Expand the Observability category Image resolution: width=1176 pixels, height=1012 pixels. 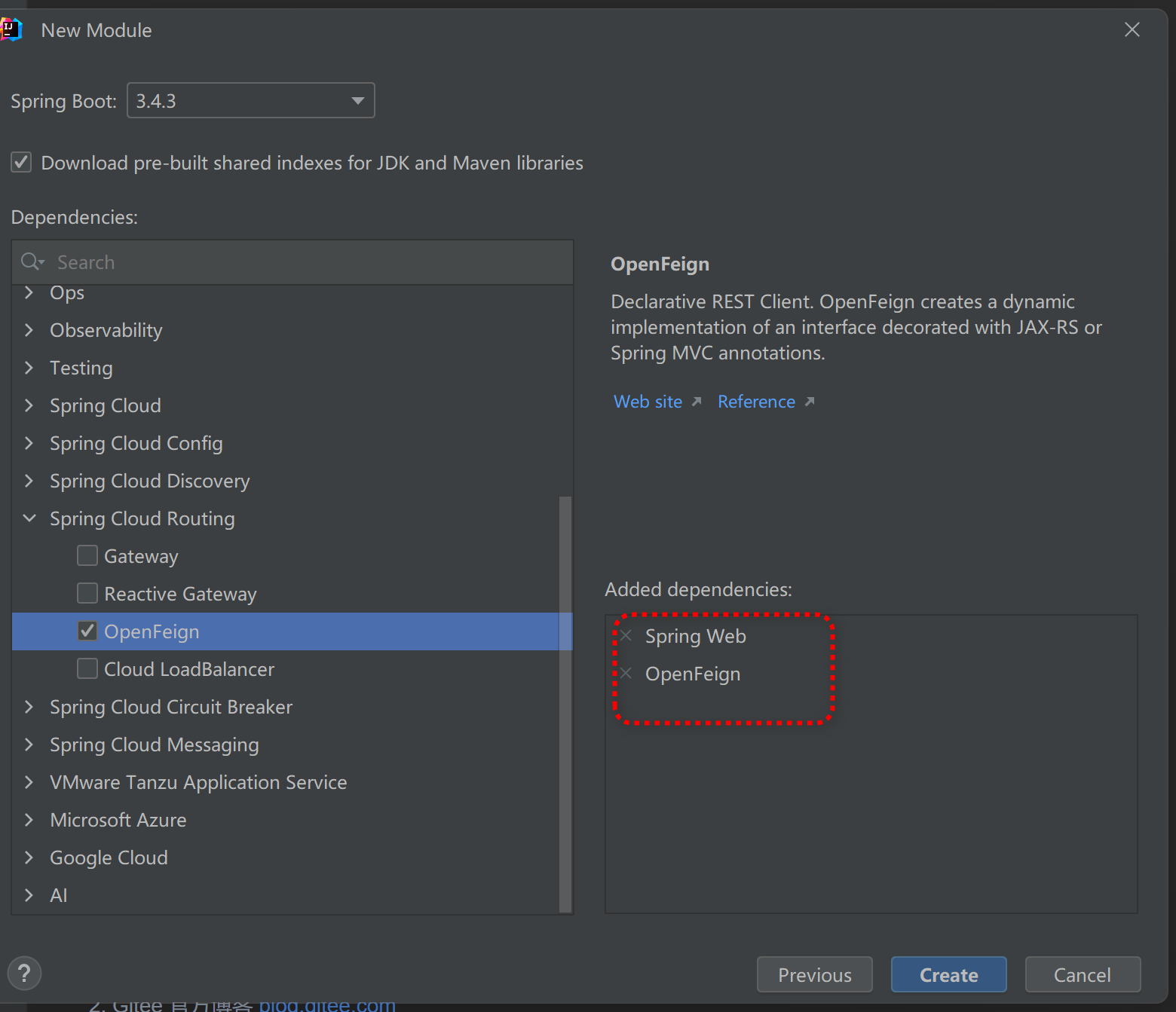point(29,330)
